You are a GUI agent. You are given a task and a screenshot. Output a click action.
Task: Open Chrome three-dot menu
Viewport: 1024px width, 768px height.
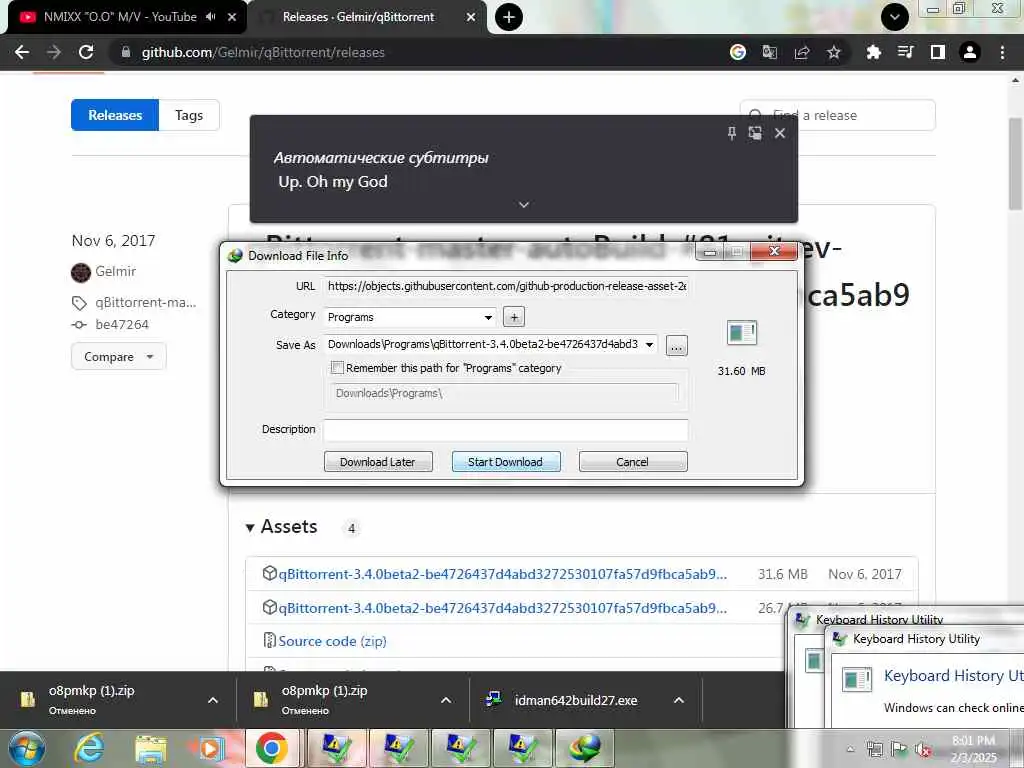[1002, 52]
